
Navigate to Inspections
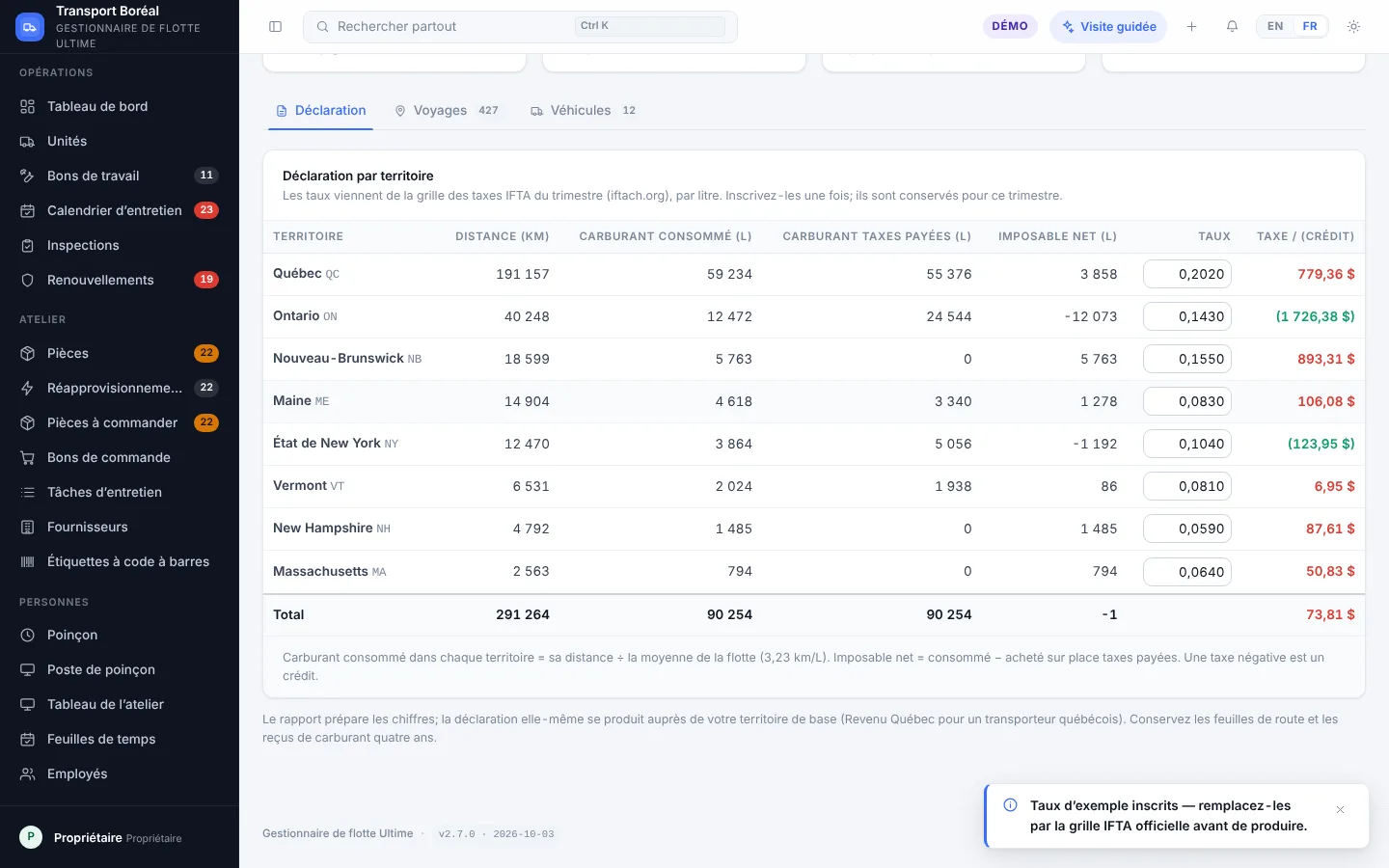[120, 245]
